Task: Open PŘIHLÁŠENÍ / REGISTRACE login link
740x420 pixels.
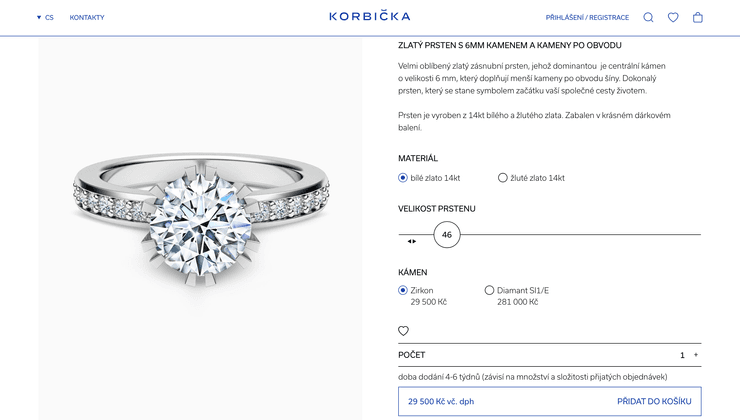Action: (x=587, y=17)
